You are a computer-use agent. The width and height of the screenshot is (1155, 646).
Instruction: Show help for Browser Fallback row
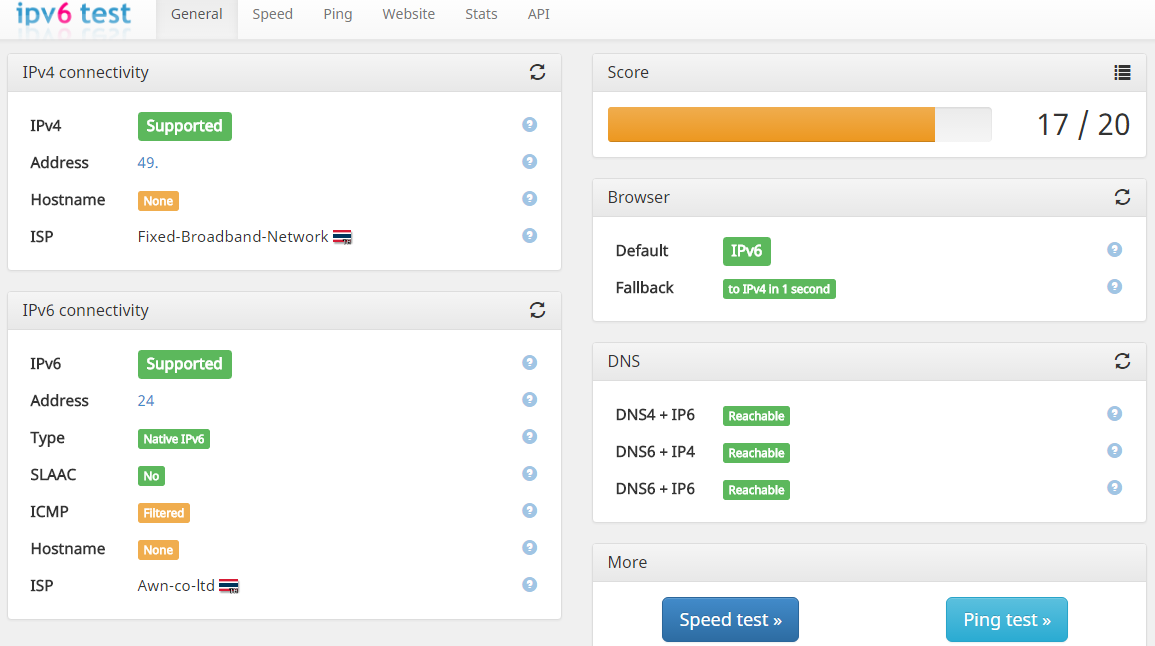click(1114, 287)
